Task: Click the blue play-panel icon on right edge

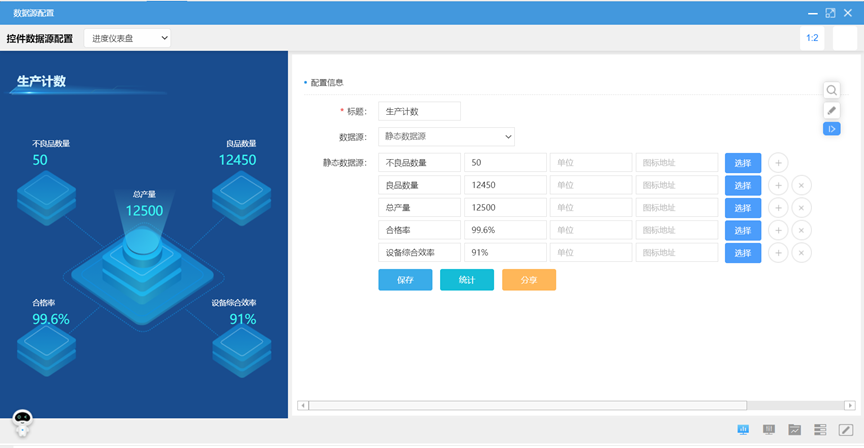Action: tap(831, 128)
